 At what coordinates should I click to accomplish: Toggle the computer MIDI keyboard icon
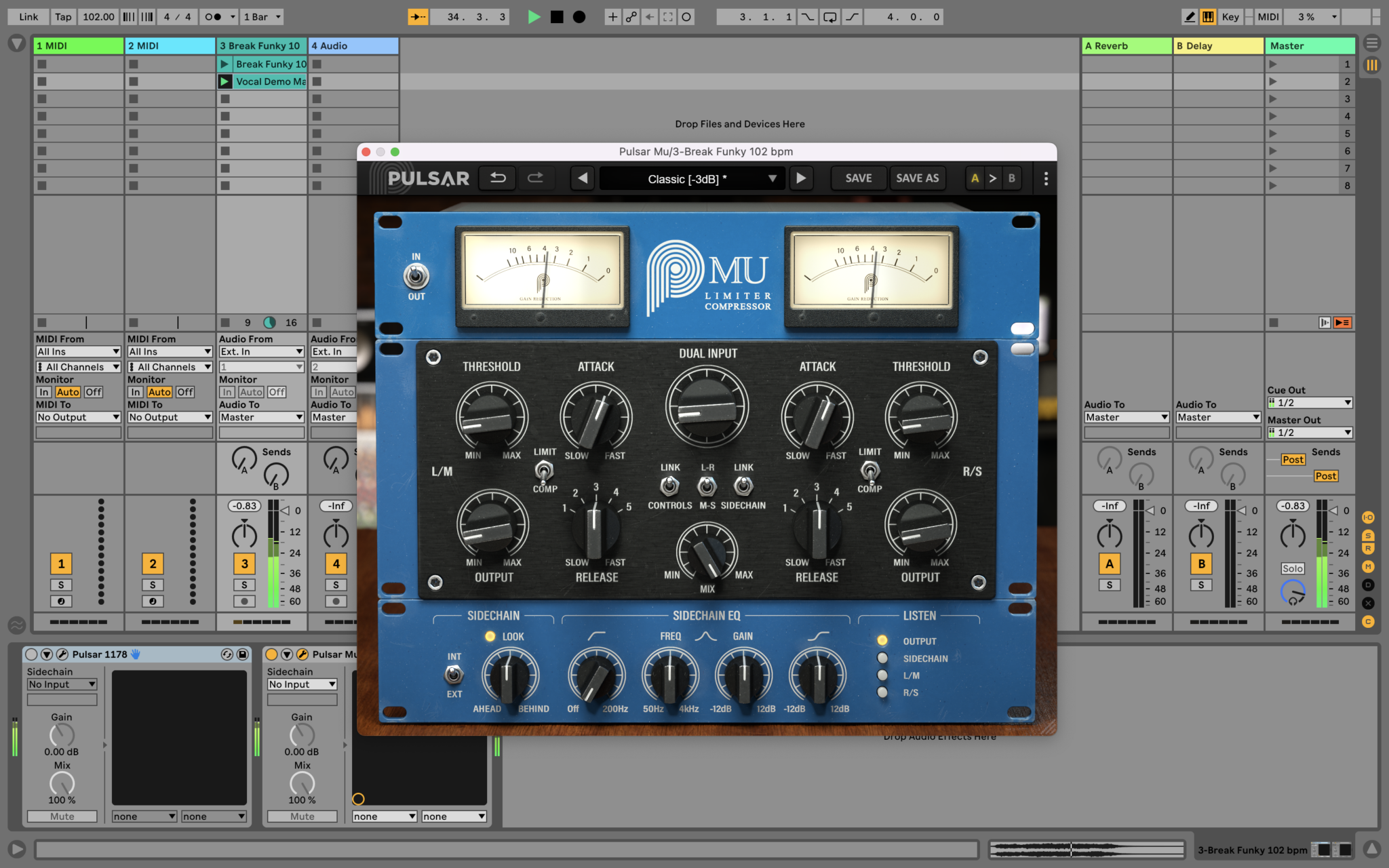(1208, 17)
